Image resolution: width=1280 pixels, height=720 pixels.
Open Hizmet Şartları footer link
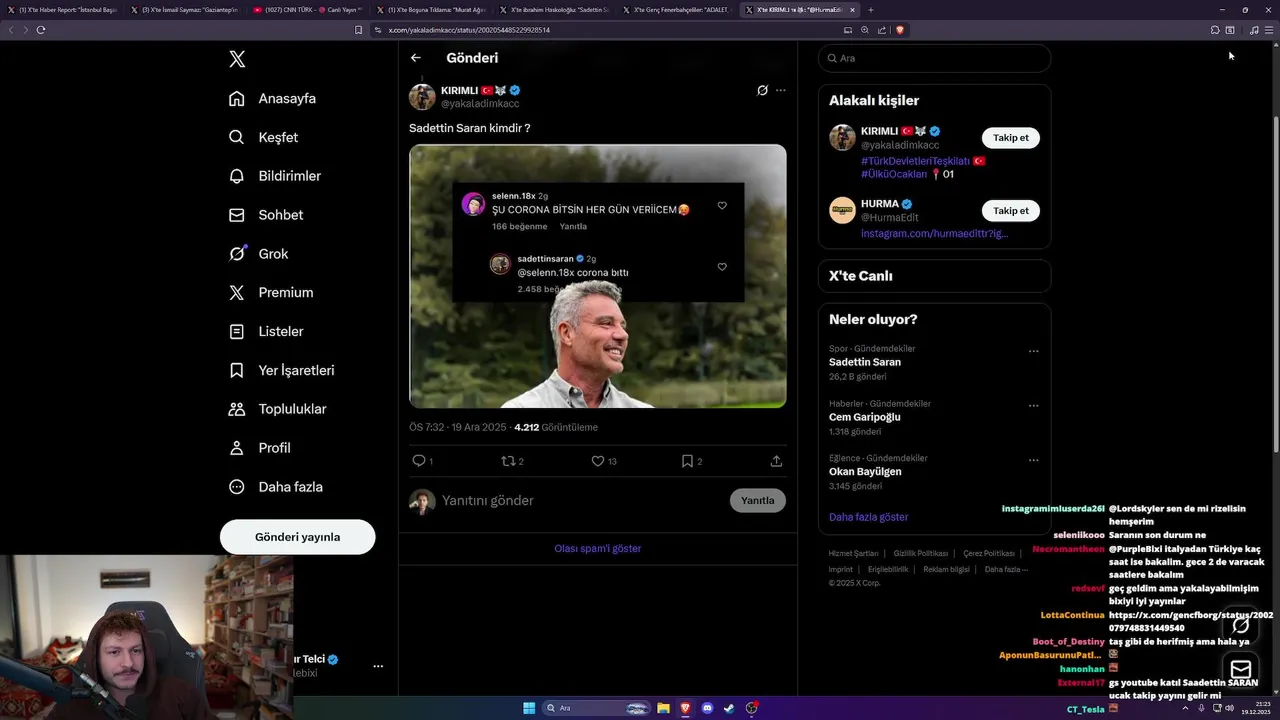pyautogui.click(x=853, y=553)
